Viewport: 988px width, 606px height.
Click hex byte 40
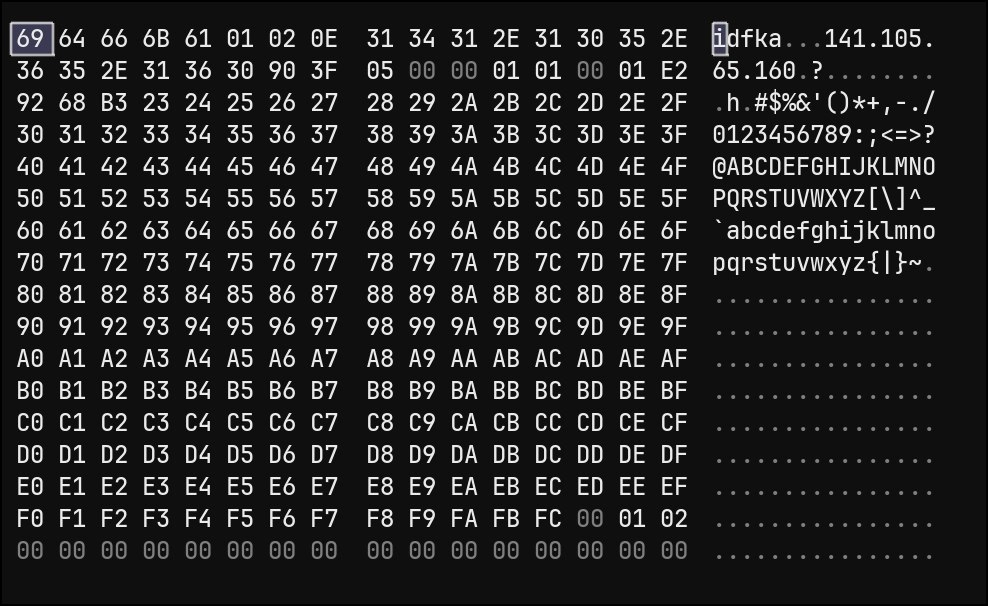pos(31,168)
